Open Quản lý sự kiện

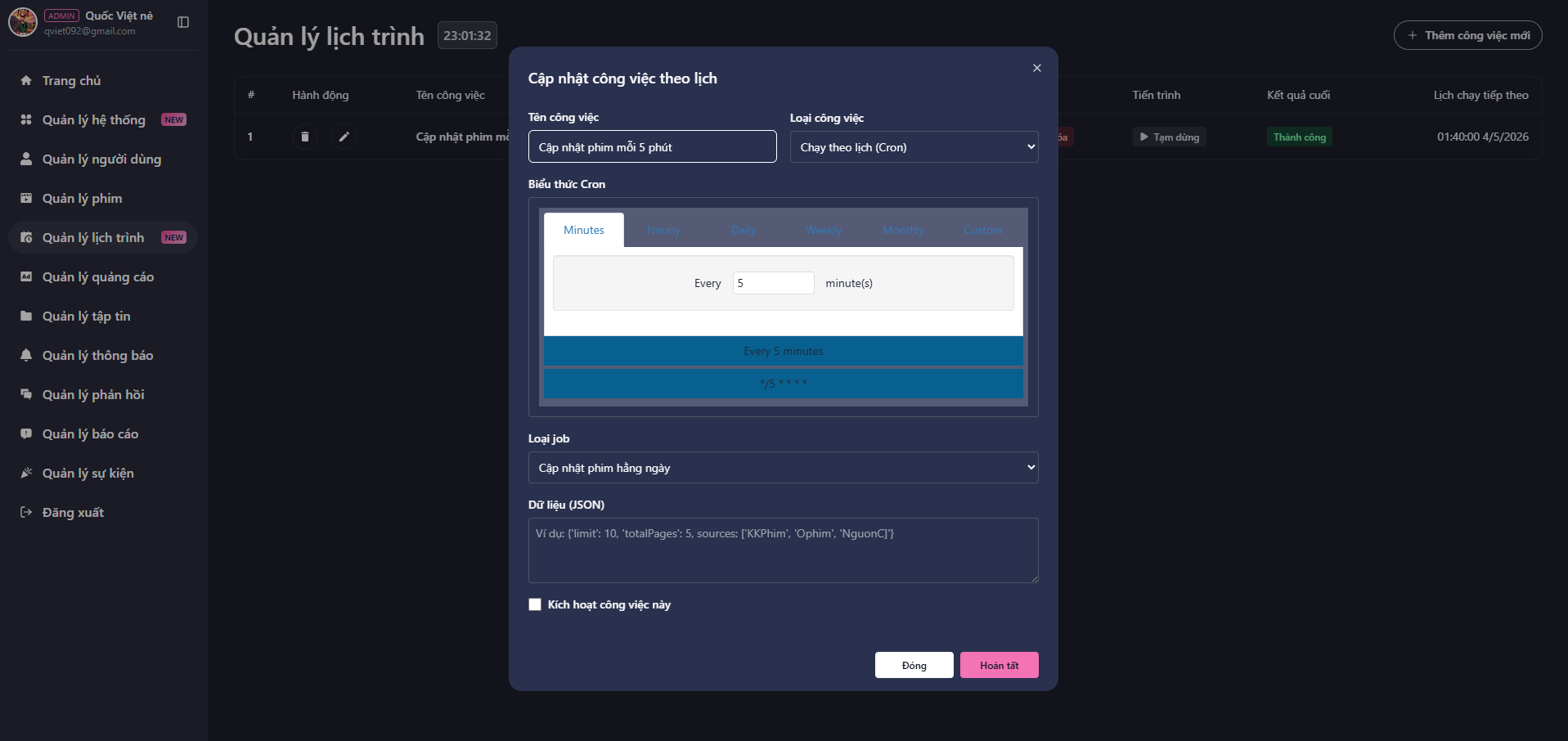(103, 473)
